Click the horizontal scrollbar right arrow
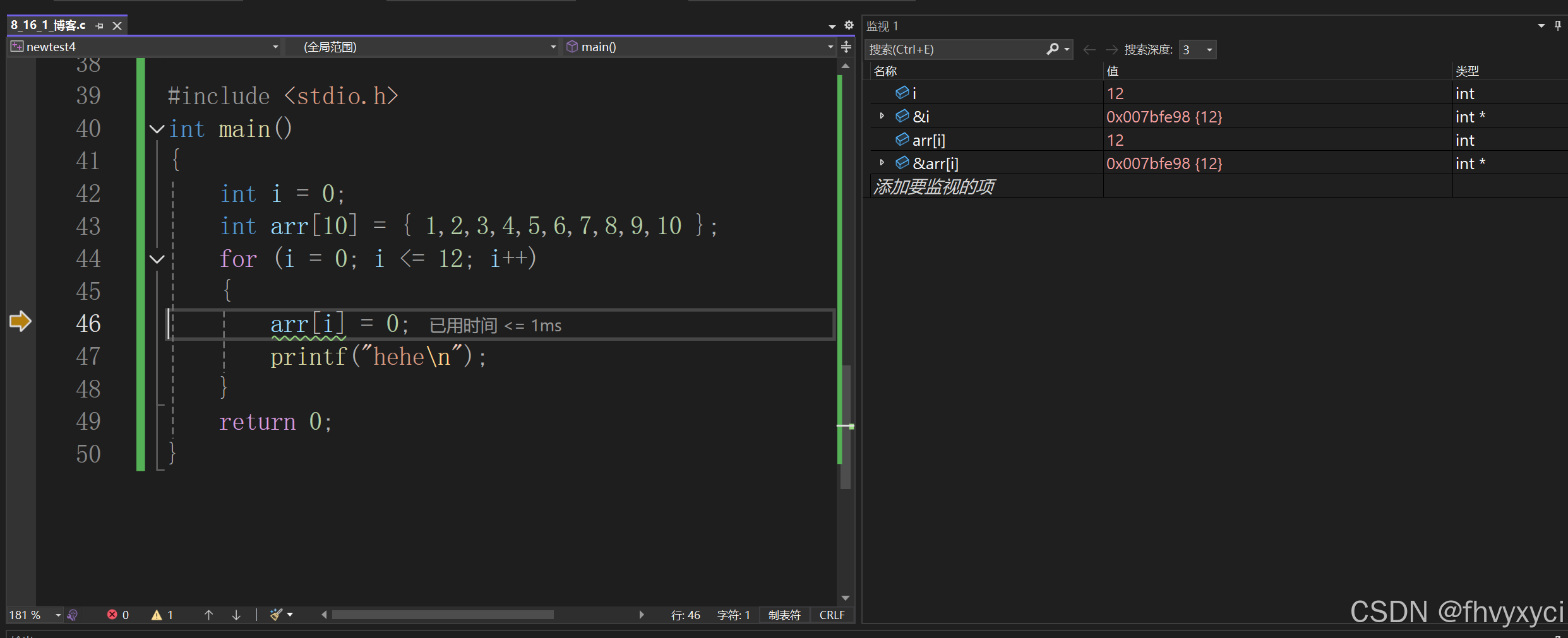The width and height of the screenshot is (1568, 638). pyautogui.click(x=642, y=615)
